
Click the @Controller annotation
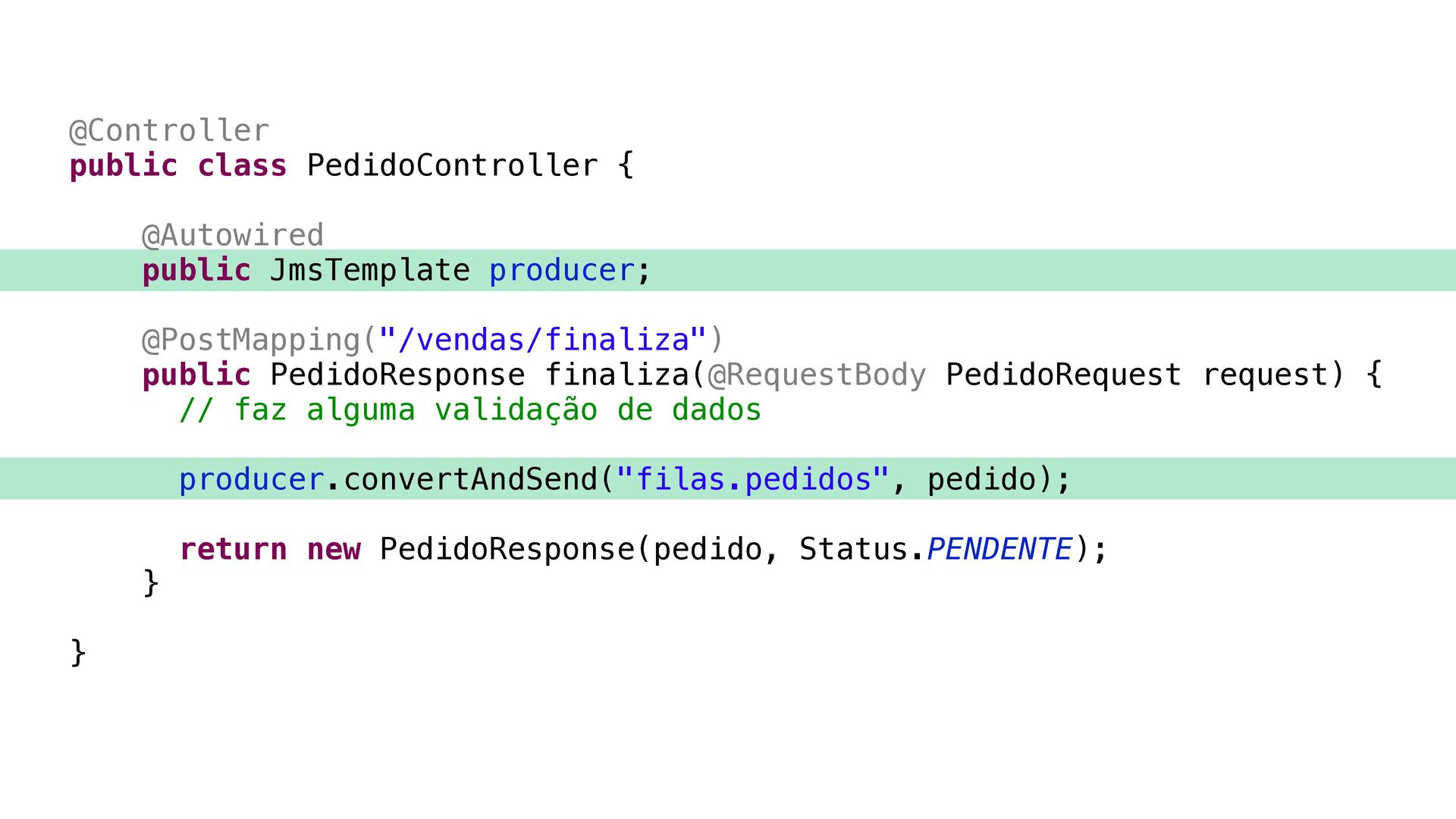[x=169, y=131]
